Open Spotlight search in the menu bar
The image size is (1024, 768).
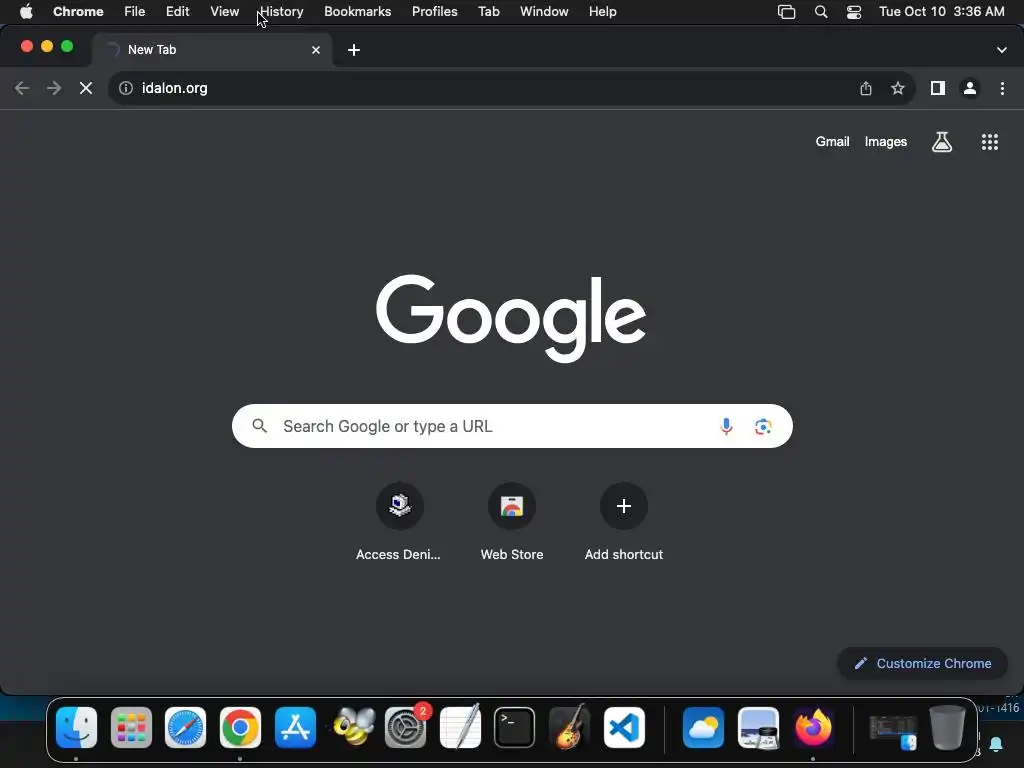point(821,12)
